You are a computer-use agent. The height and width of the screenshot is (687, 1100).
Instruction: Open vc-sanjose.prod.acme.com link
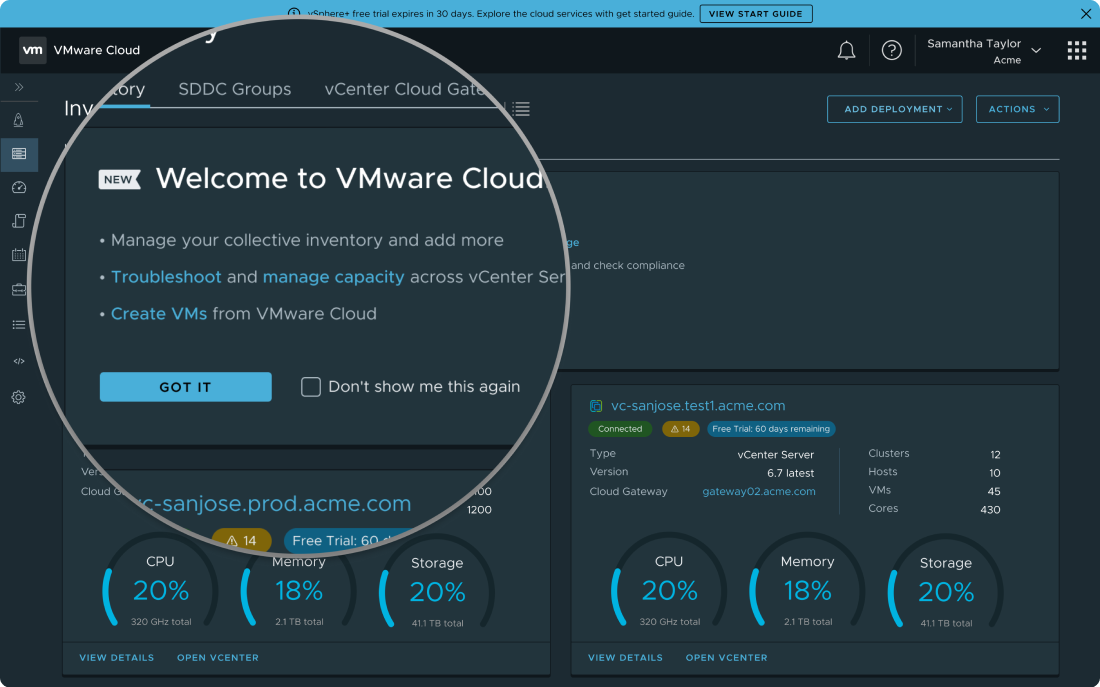[275, 503]
